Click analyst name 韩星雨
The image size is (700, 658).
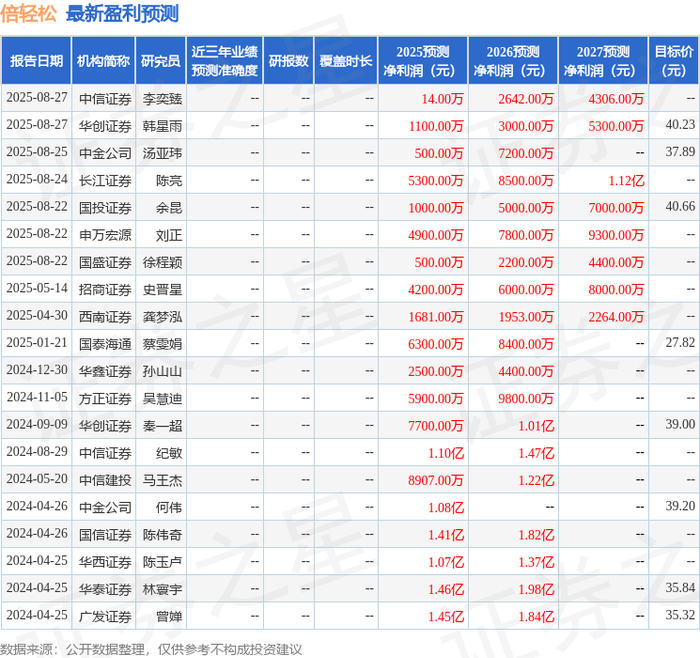(x=162, y=126)
